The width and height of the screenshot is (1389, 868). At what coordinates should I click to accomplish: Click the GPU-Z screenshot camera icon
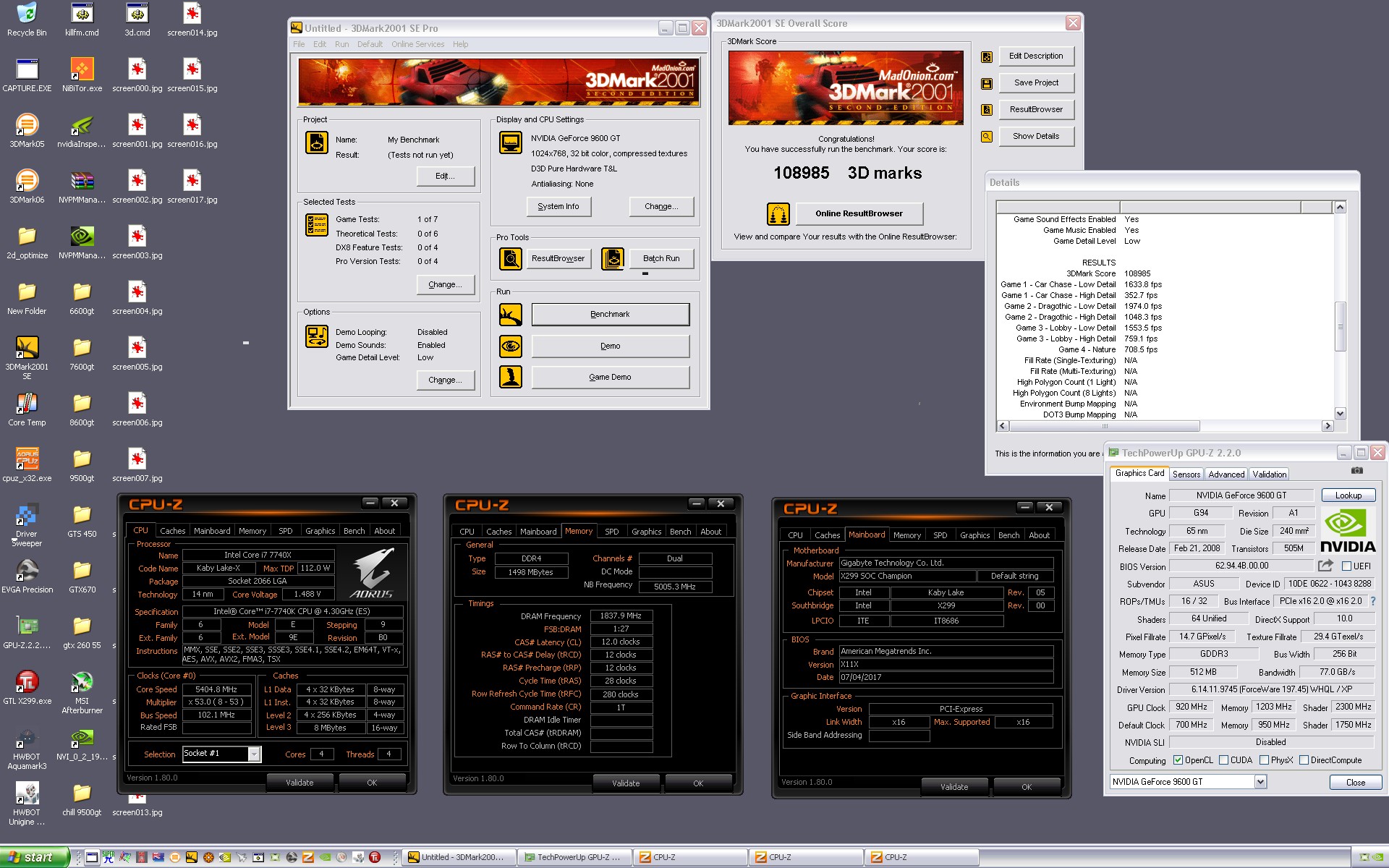1357,471
